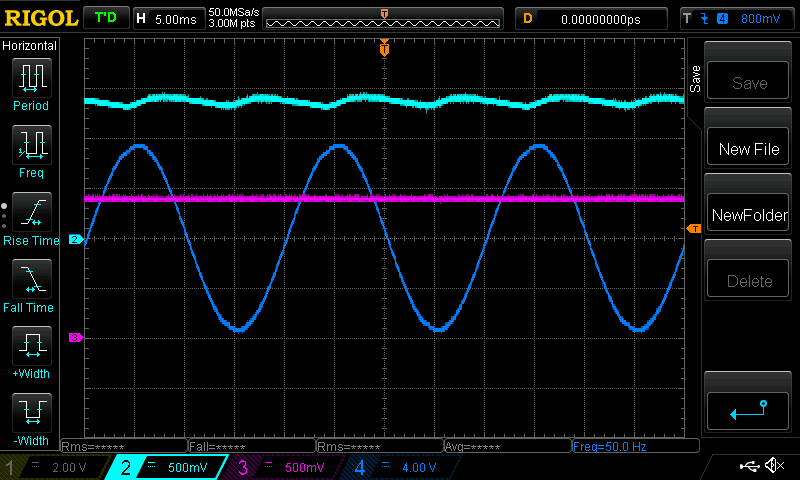Click the USB device status icon
This screenshot has width=800, height=480.
point(750,466)
